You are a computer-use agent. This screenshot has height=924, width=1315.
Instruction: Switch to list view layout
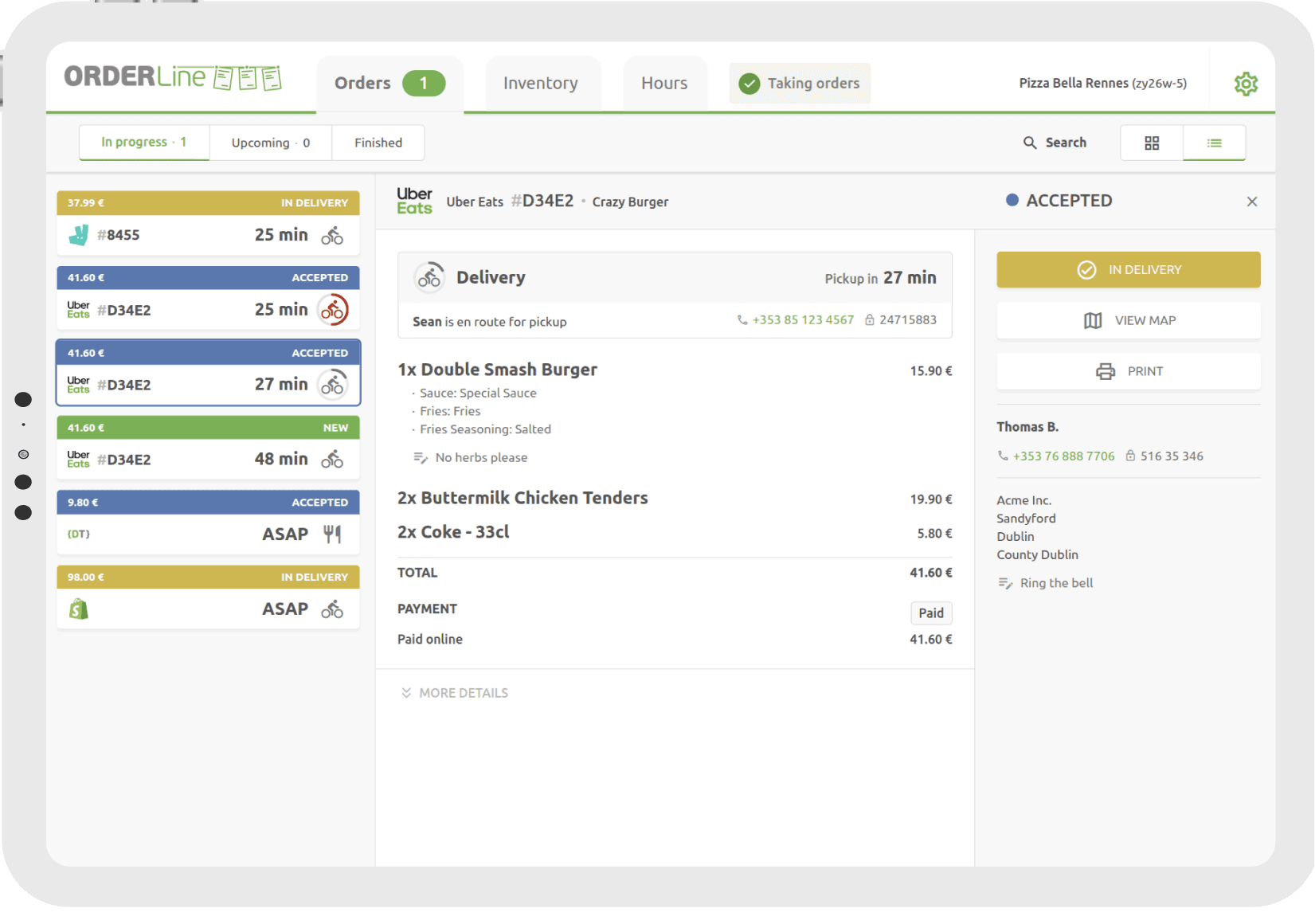click(1214, 143)
